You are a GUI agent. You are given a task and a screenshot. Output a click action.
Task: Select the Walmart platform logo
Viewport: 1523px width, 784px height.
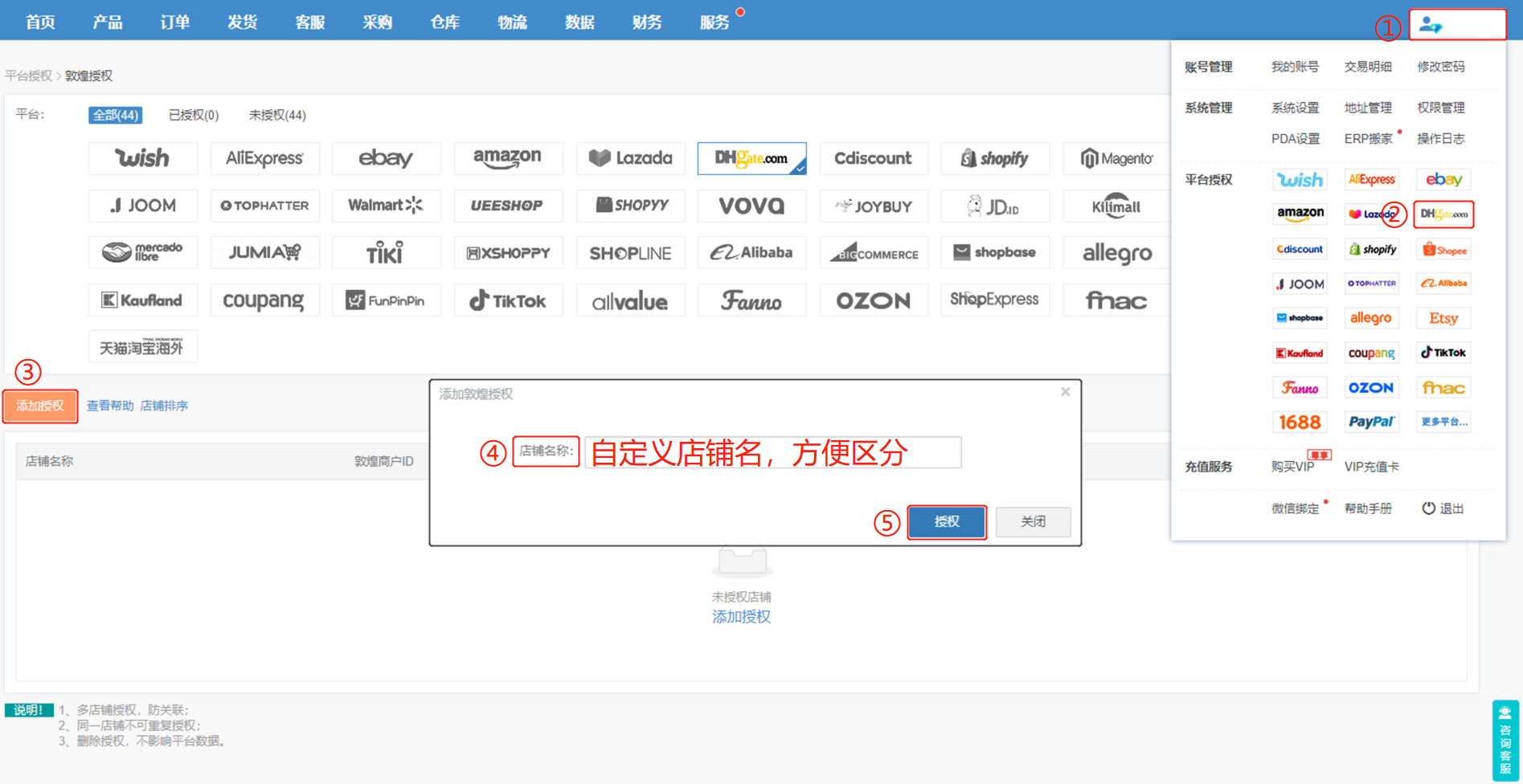tap(387, 206)
